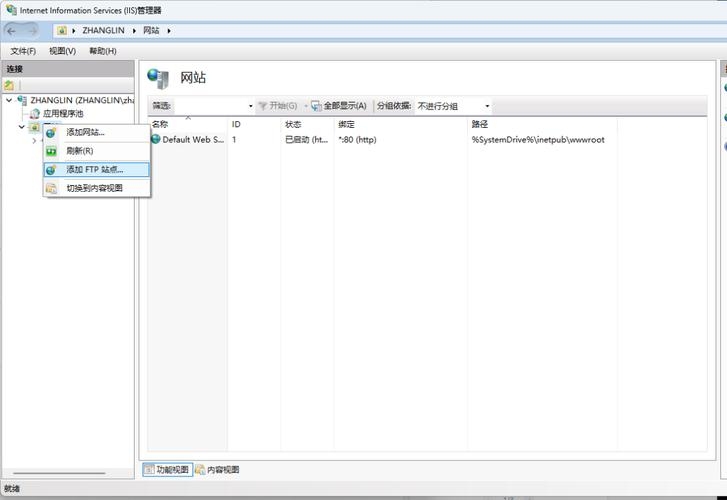This screenshot has width=727, height=500.
Task: Open the 帮助(H) menu
Action: pyautogui.click(x=102, y=51)
